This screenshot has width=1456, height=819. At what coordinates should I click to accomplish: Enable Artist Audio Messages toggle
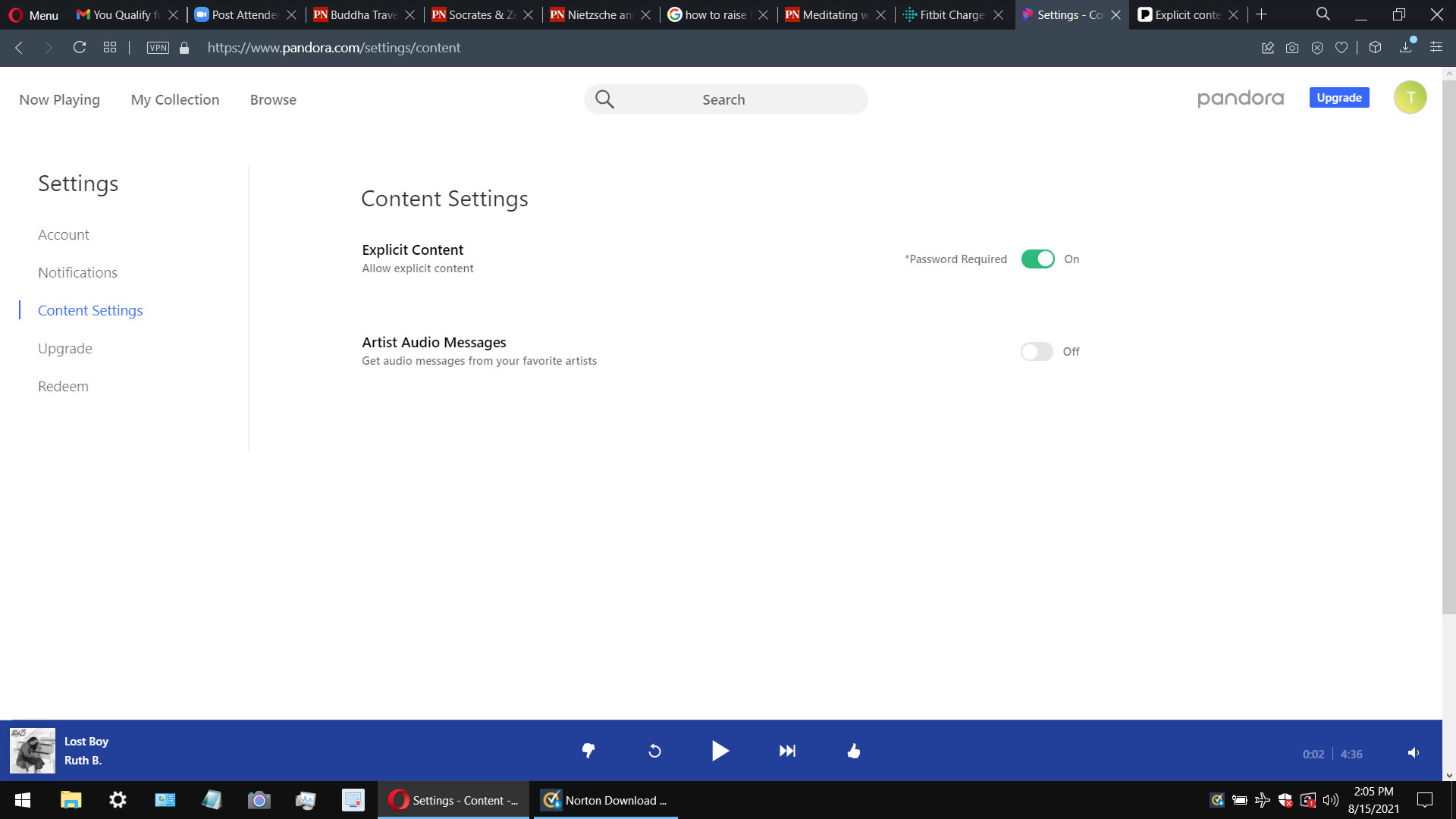[x=1037, y=352]
